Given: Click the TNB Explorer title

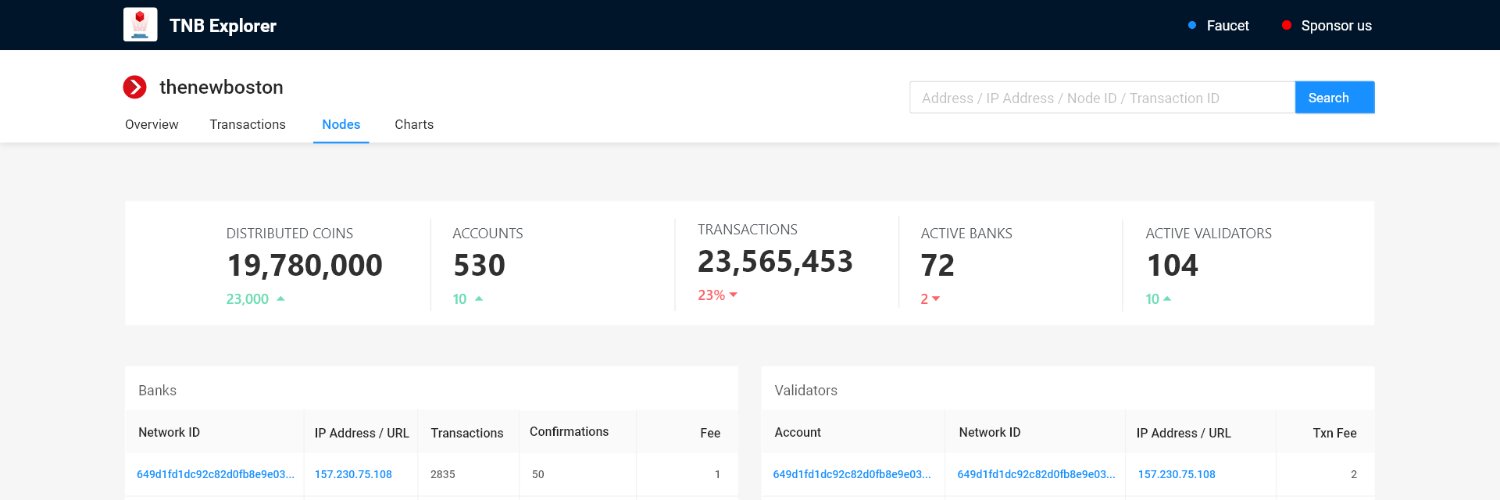Looking at the screenshot, I should (x=223, y=25).
